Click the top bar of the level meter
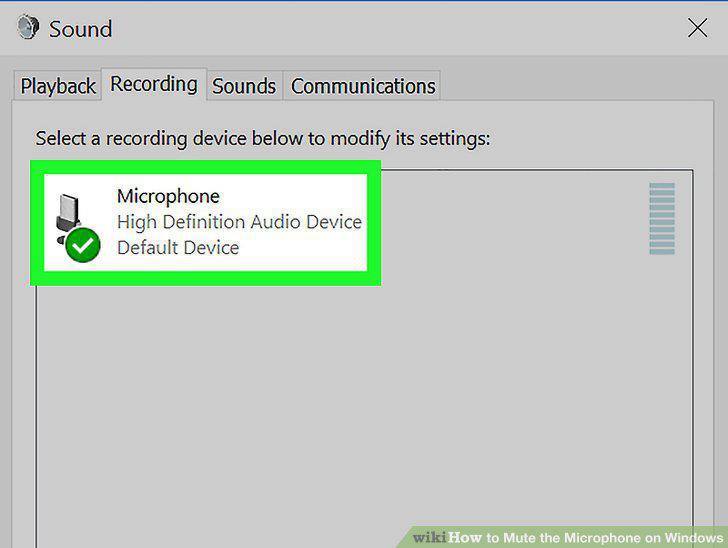 pos(662,185)
